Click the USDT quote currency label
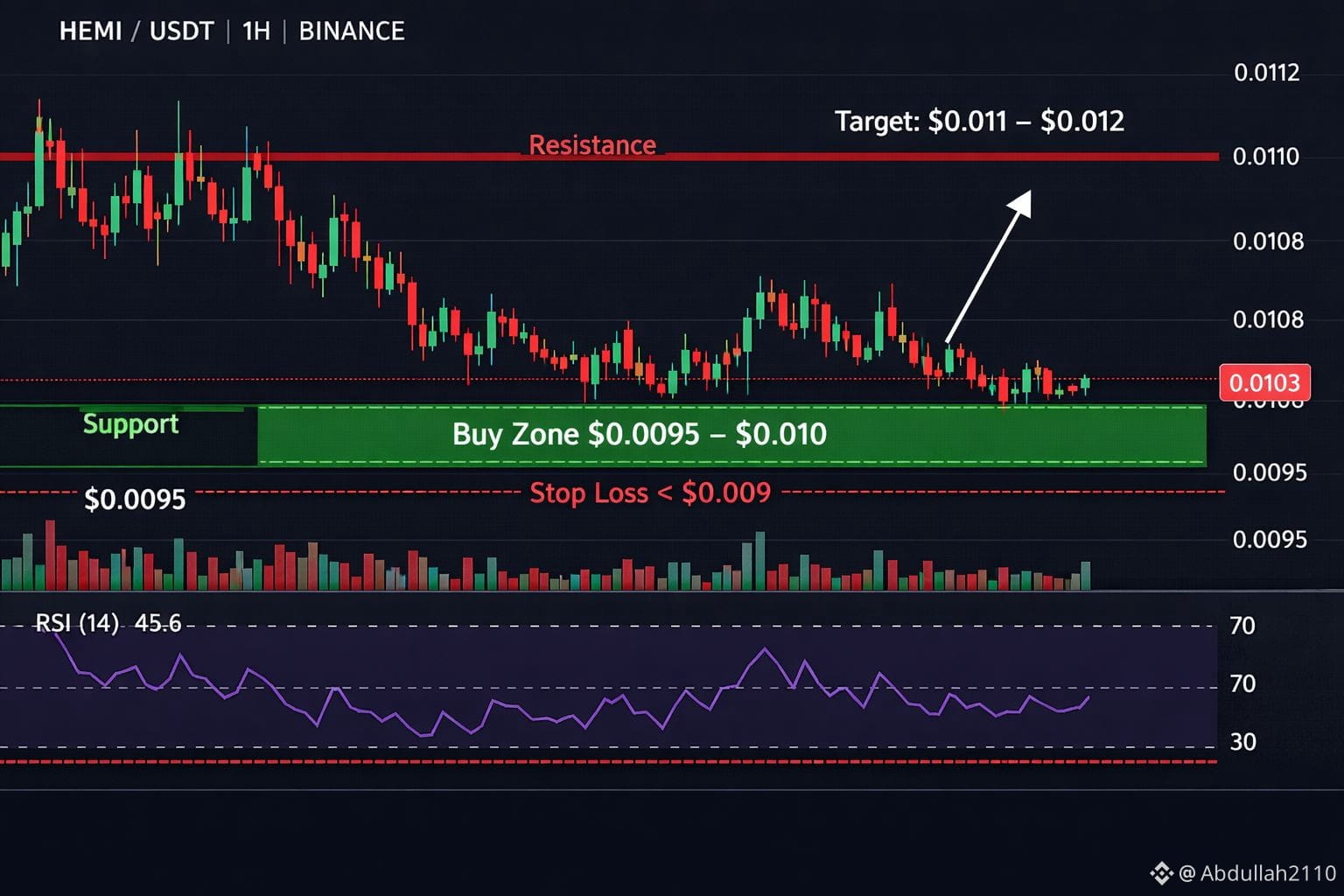Screen dimensions: 1344x896 (x=181, y=31)
